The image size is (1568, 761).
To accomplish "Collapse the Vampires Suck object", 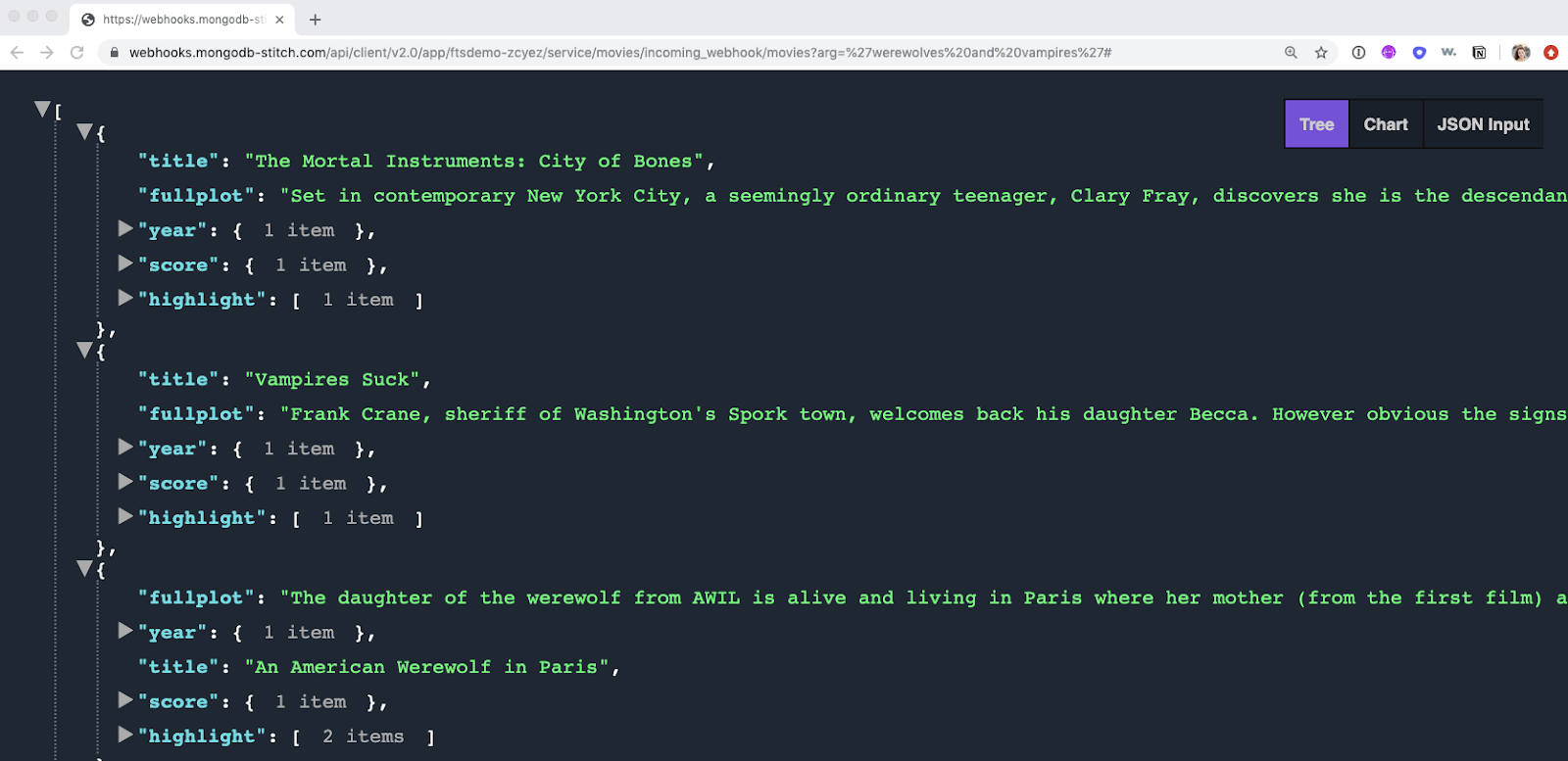I will (x=84, y=350).
